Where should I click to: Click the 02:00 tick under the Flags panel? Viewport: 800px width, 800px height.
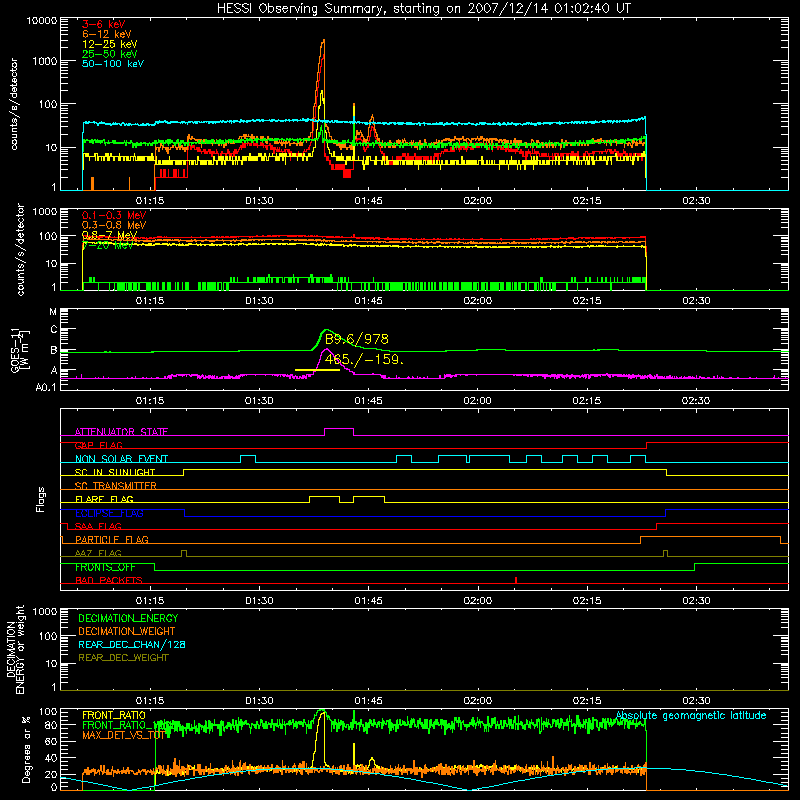[478, 601]
